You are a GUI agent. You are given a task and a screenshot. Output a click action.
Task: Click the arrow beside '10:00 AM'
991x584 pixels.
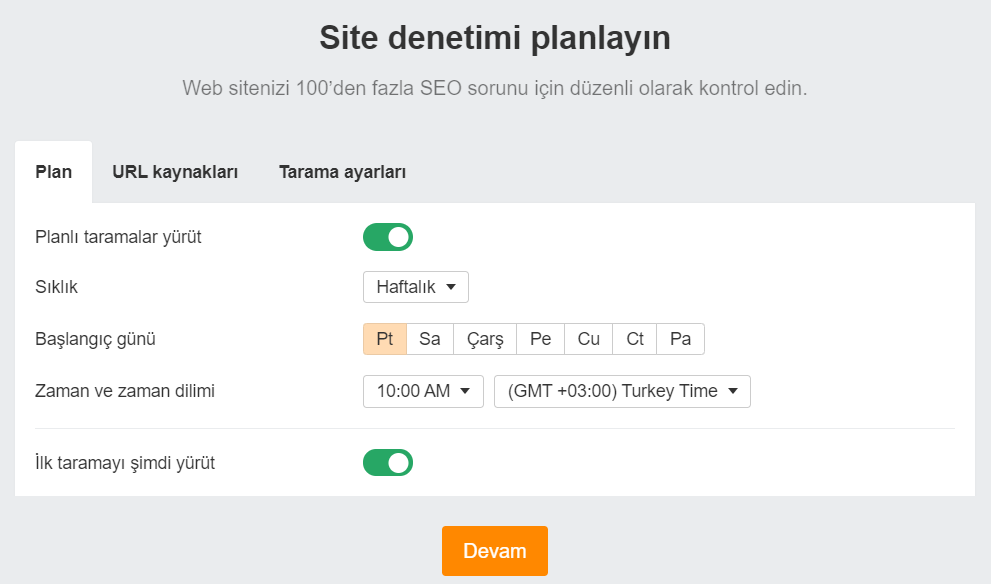coord(465,391)
